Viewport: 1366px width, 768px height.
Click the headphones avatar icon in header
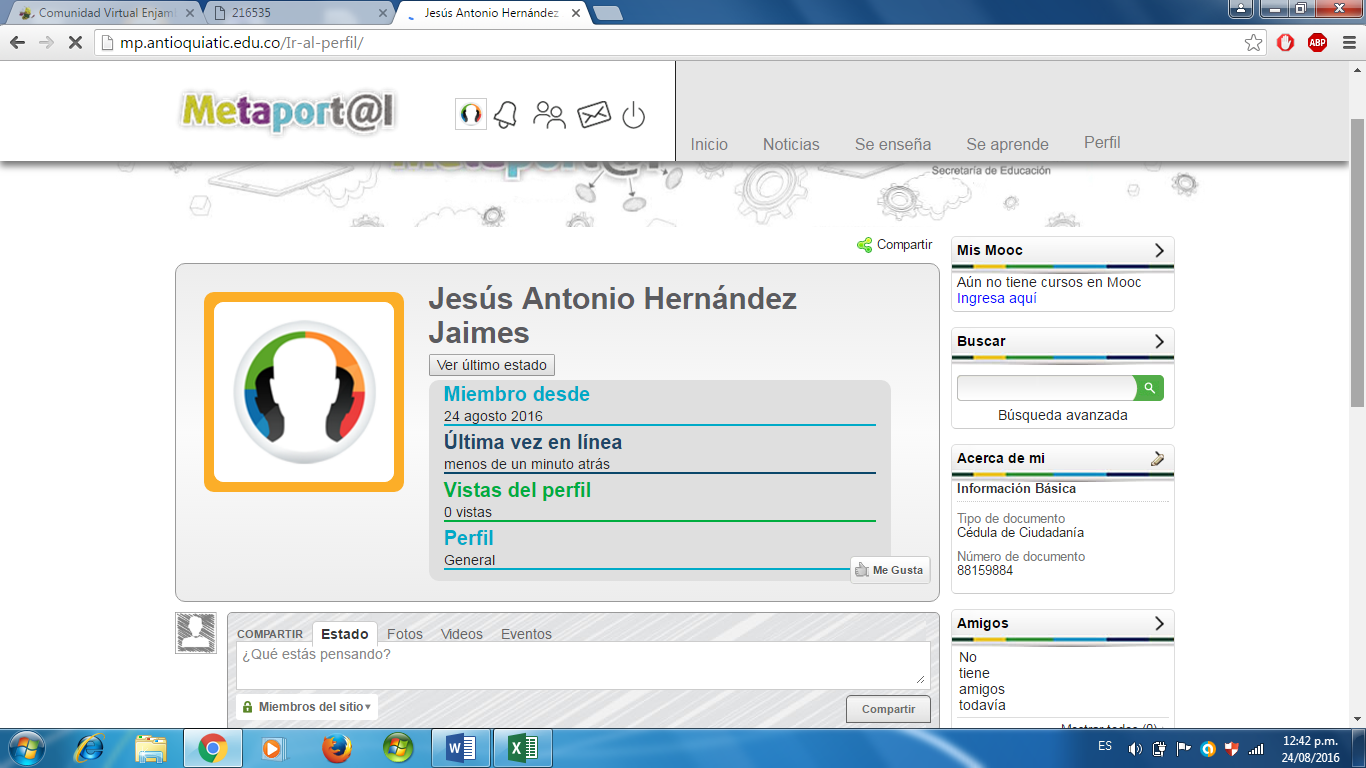point(470,114)
